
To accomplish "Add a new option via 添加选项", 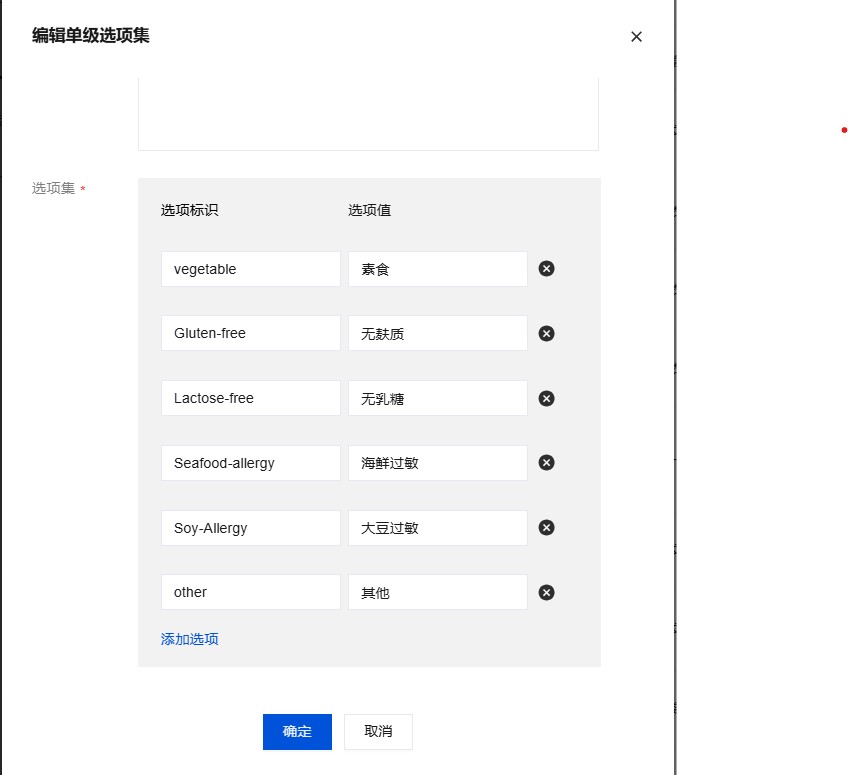I will (x=189, y=638).
